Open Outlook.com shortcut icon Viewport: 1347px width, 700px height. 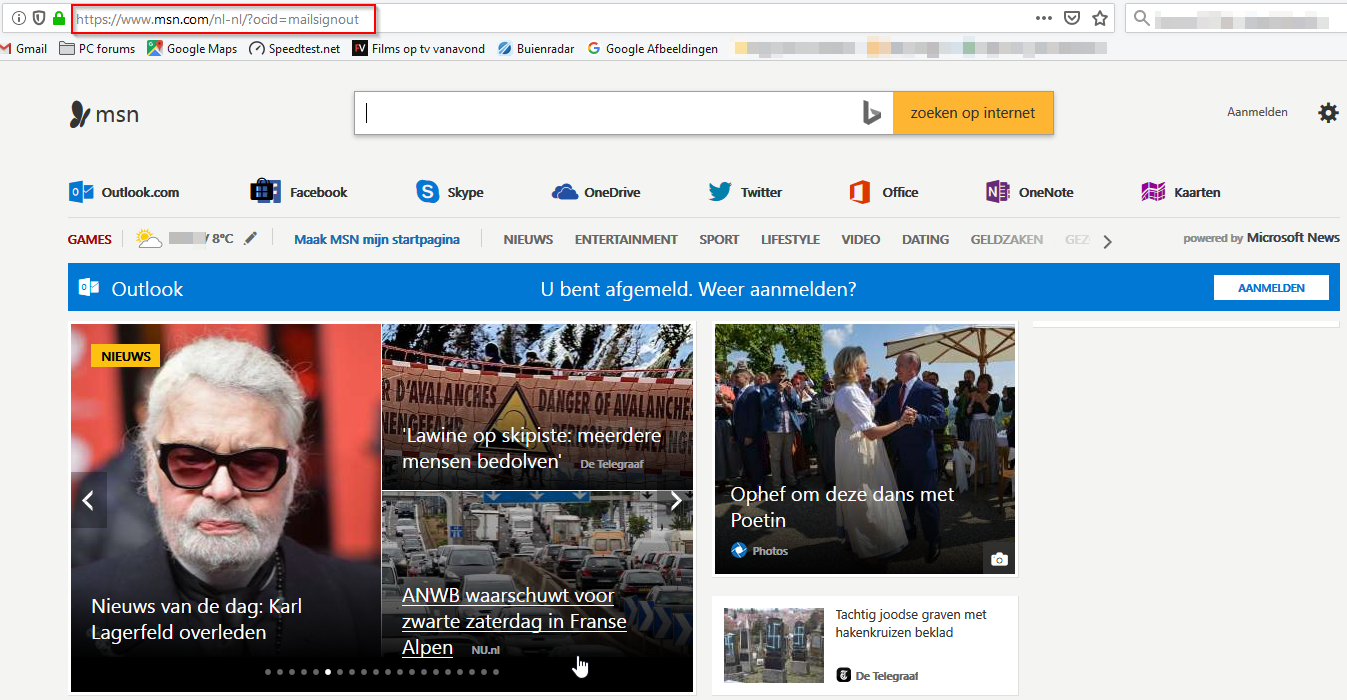point(82,192)
